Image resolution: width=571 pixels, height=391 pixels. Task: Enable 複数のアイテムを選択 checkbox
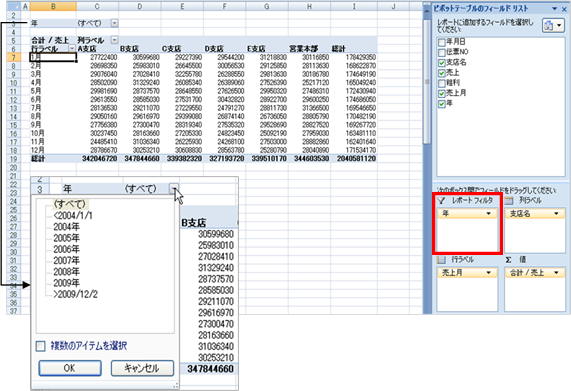(40, 346)
